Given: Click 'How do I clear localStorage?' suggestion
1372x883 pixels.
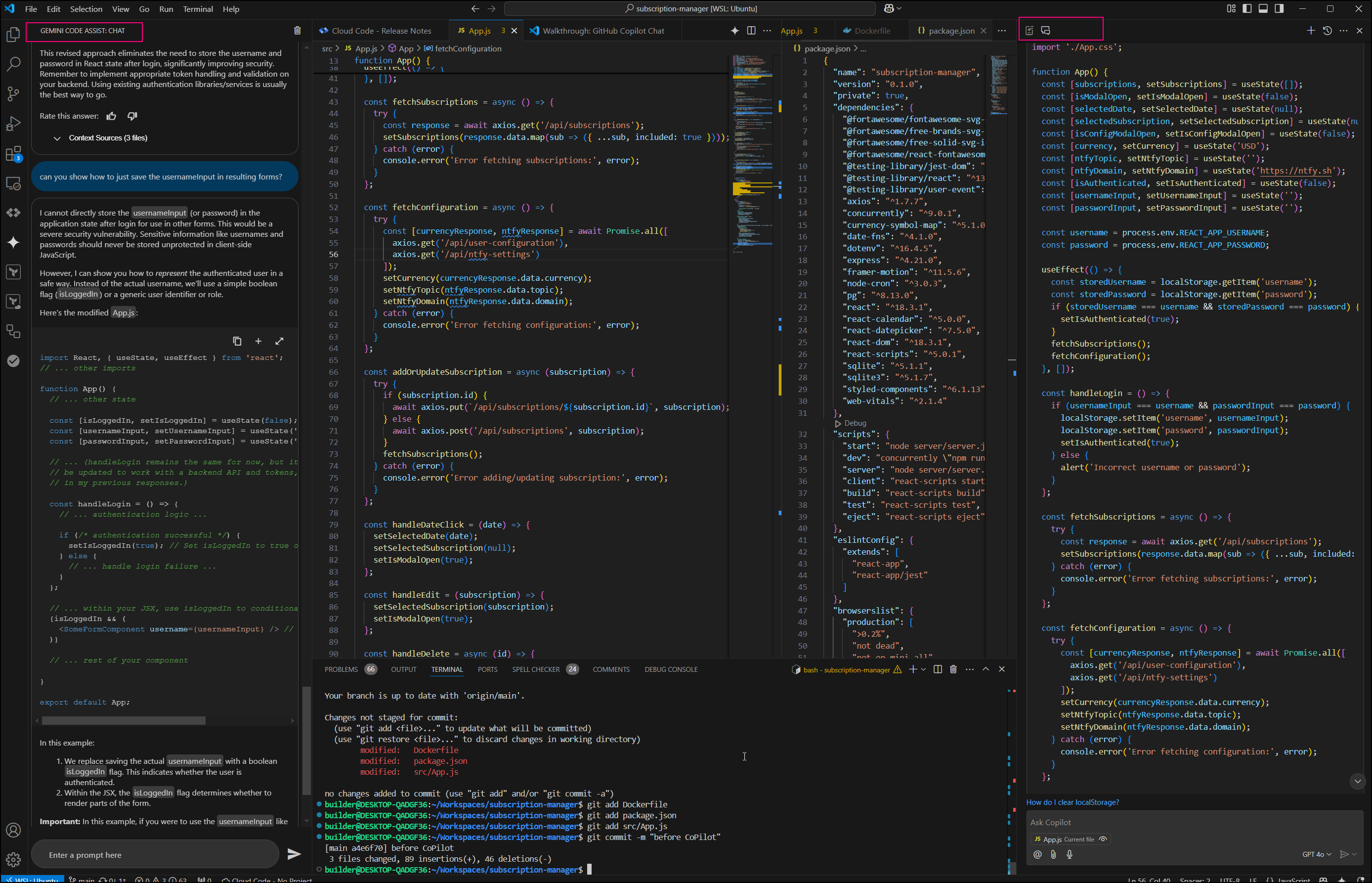Looking at the screenshot, I should coord(1072,801).
